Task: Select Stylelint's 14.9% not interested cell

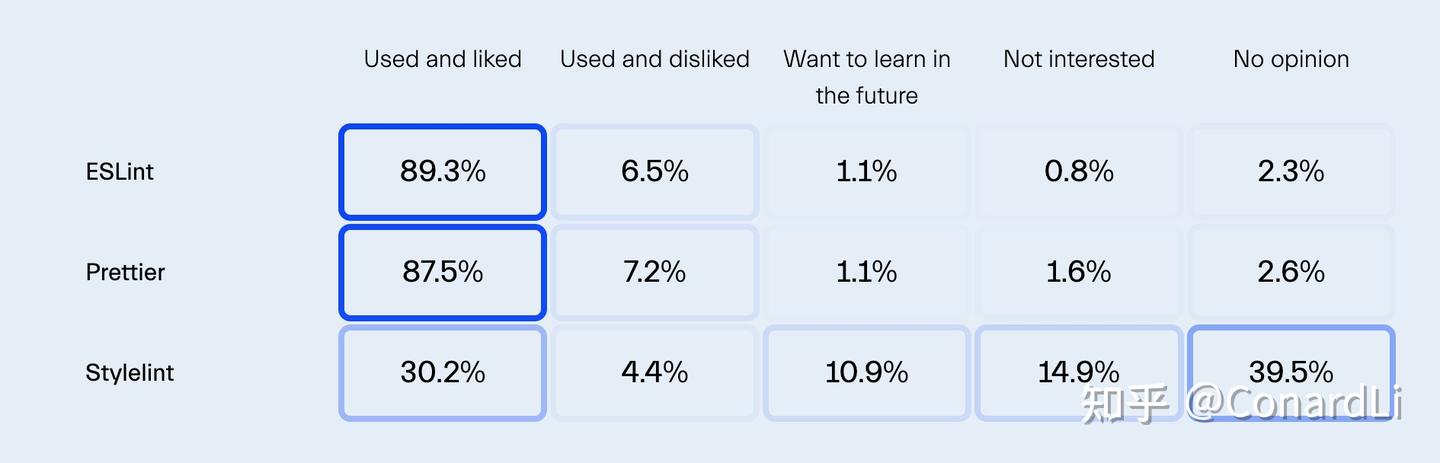Action: [1079, 373]
